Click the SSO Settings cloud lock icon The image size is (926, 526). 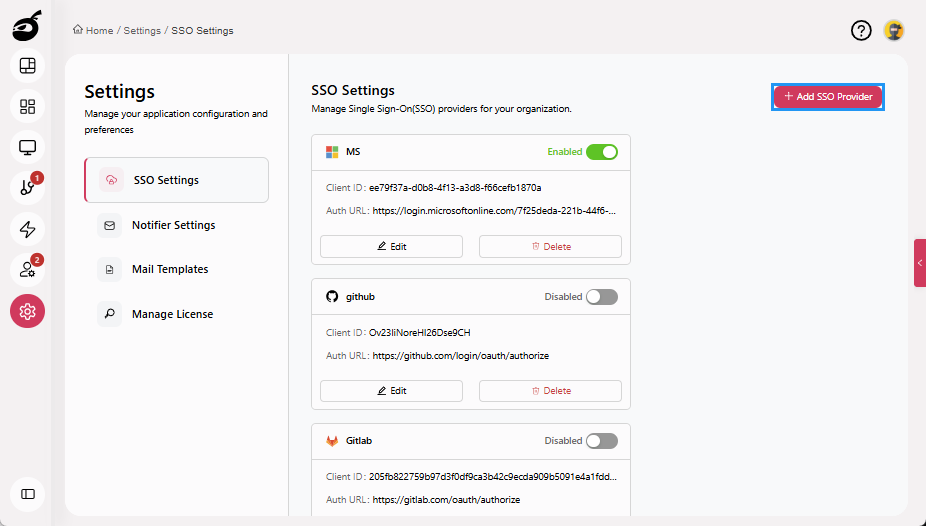point(111,180)
